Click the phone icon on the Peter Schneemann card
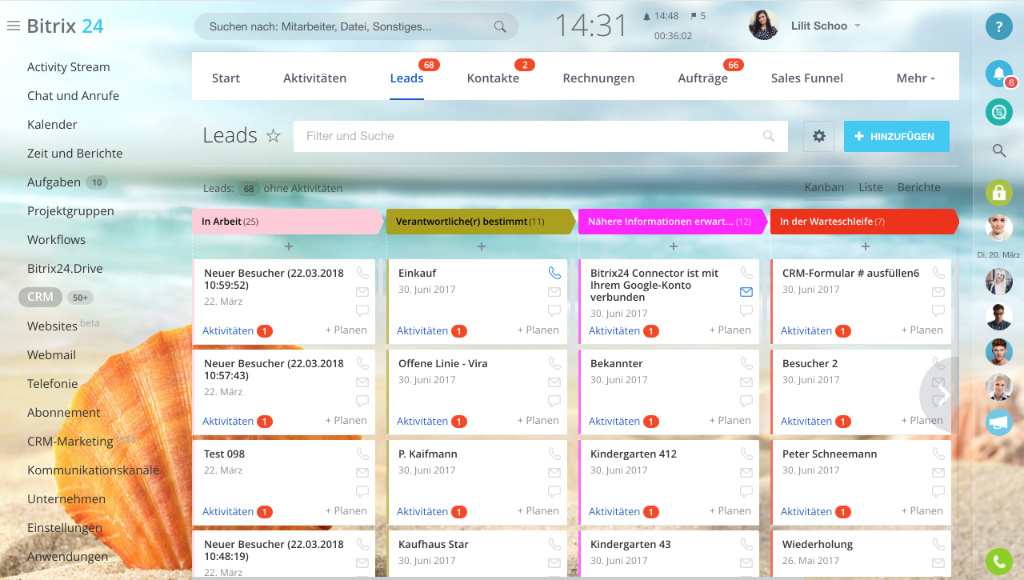Image resolution: width=1024 pixels, height=580 pixels. 938,453
